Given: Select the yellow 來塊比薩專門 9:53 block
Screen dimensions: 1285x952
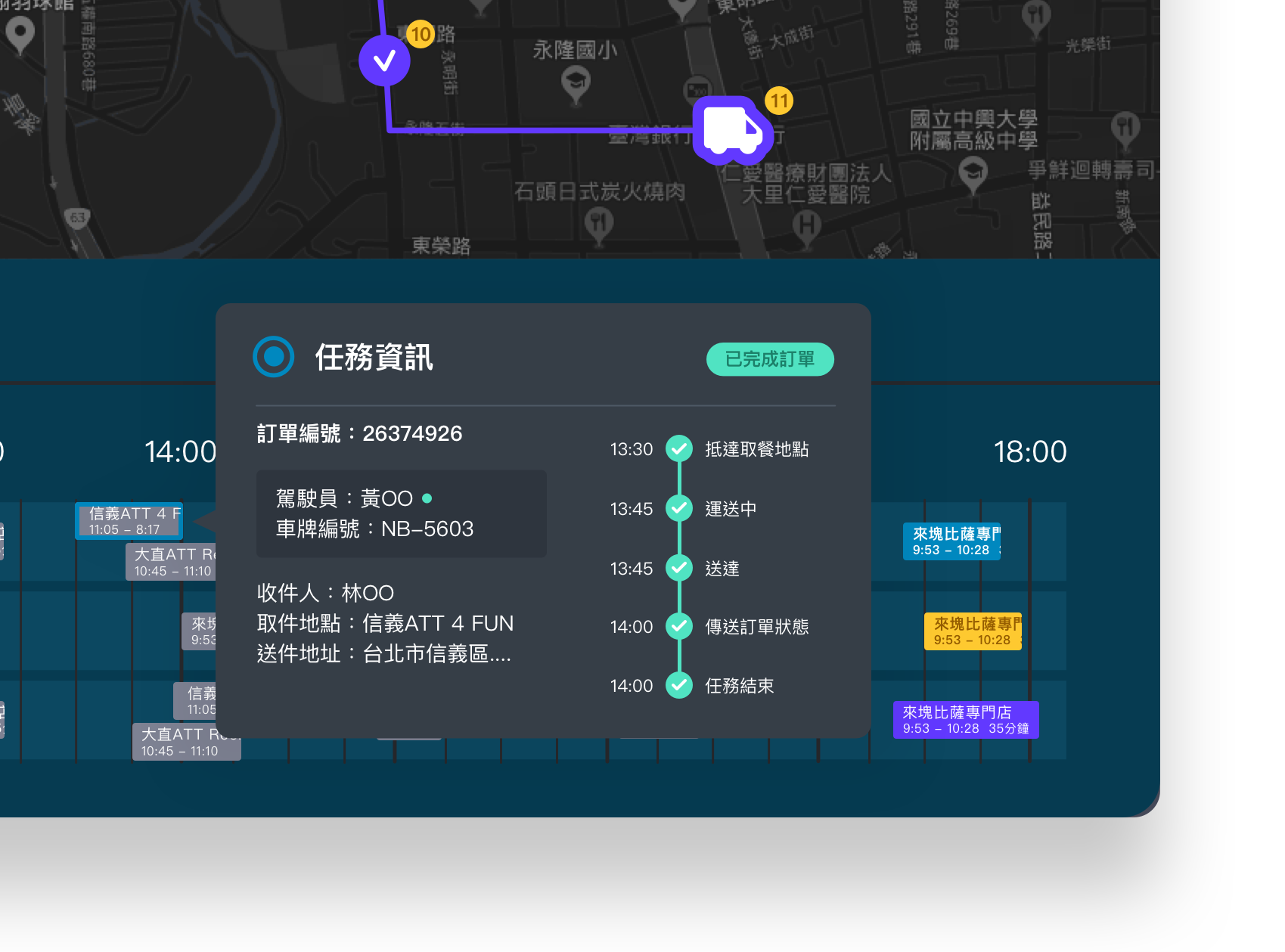Looking at the screenshot, I should tap(973, 631).
